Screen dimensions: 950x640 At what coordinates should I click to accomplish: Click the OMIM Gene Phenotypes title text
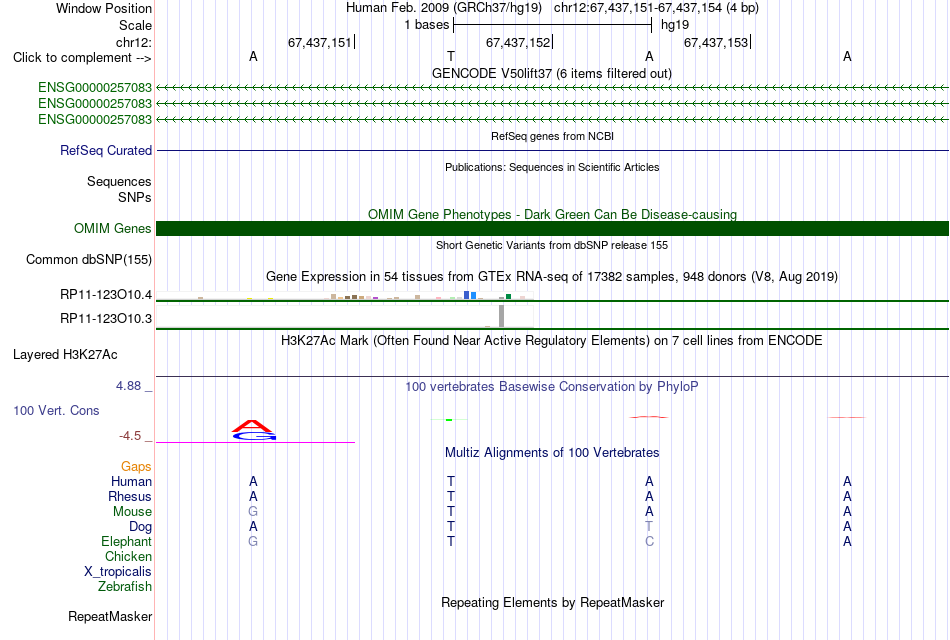[x=552, y=215]
